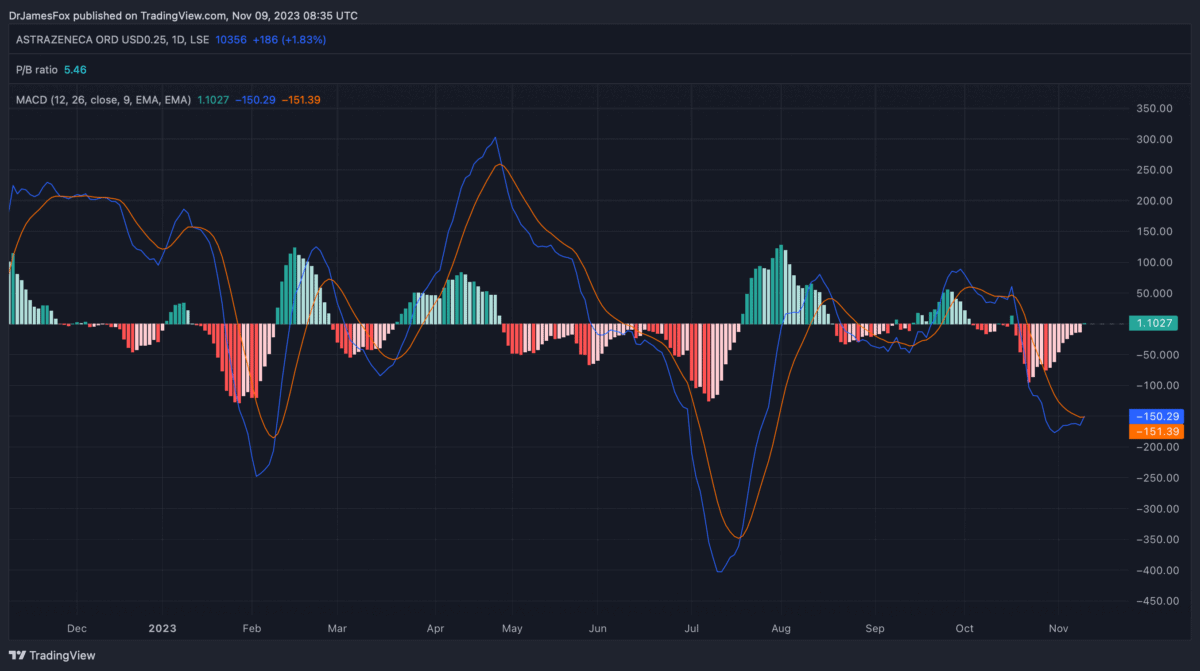Viewport: 1200px width, 671px height.
Task: Click the green 1.1027 value in MACD legend
Action: tap(212, 99)
